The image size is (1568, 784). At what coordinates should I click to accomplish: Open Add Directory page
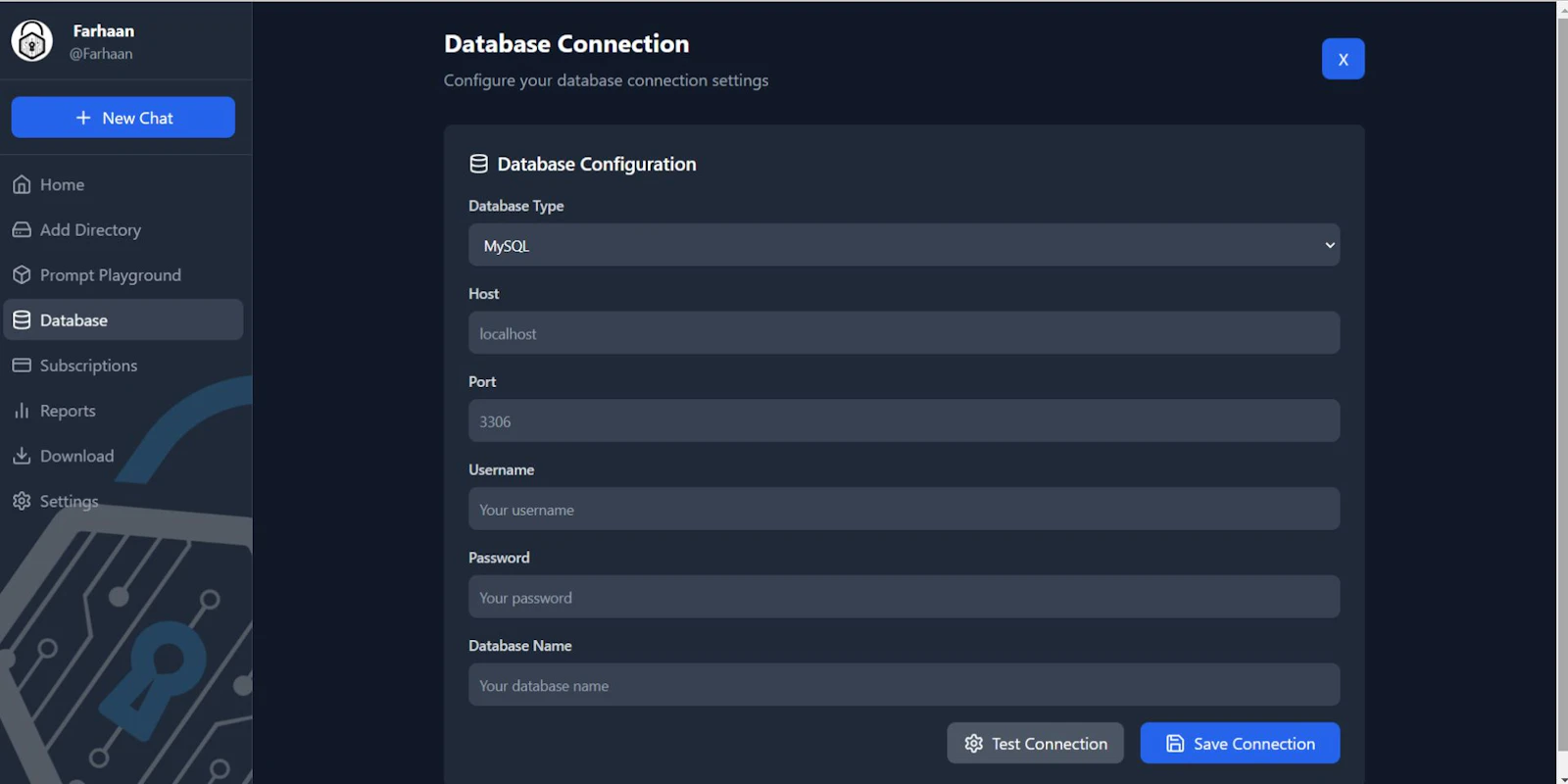point(123,229)
